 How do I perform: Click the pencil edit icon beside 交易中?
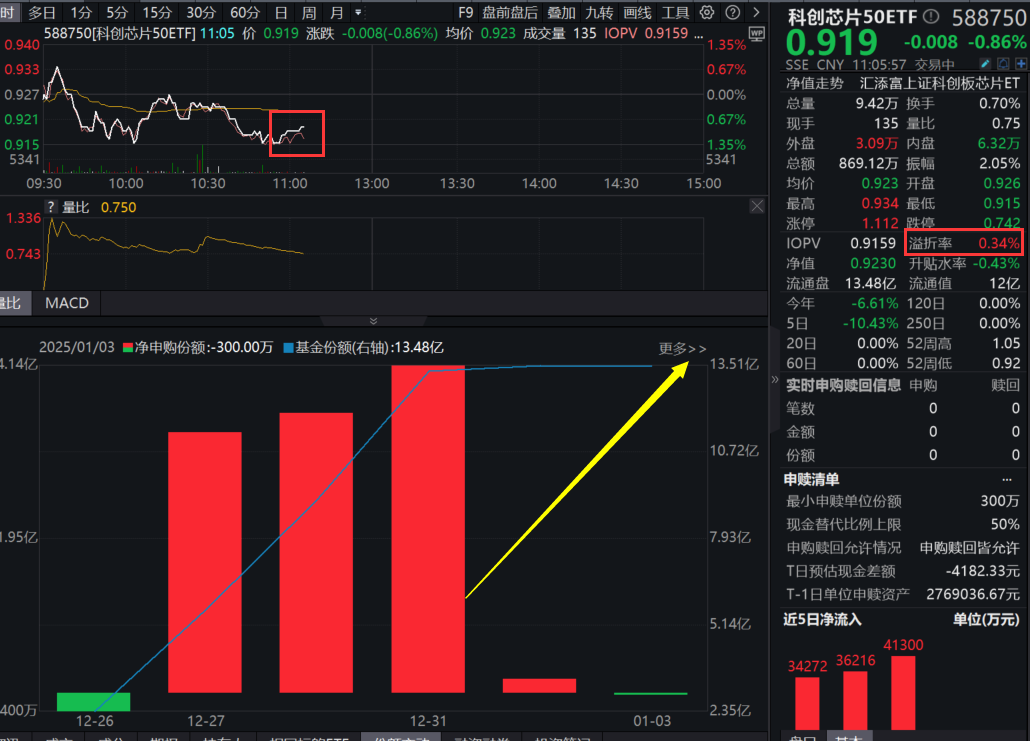[x=985, y=63]
